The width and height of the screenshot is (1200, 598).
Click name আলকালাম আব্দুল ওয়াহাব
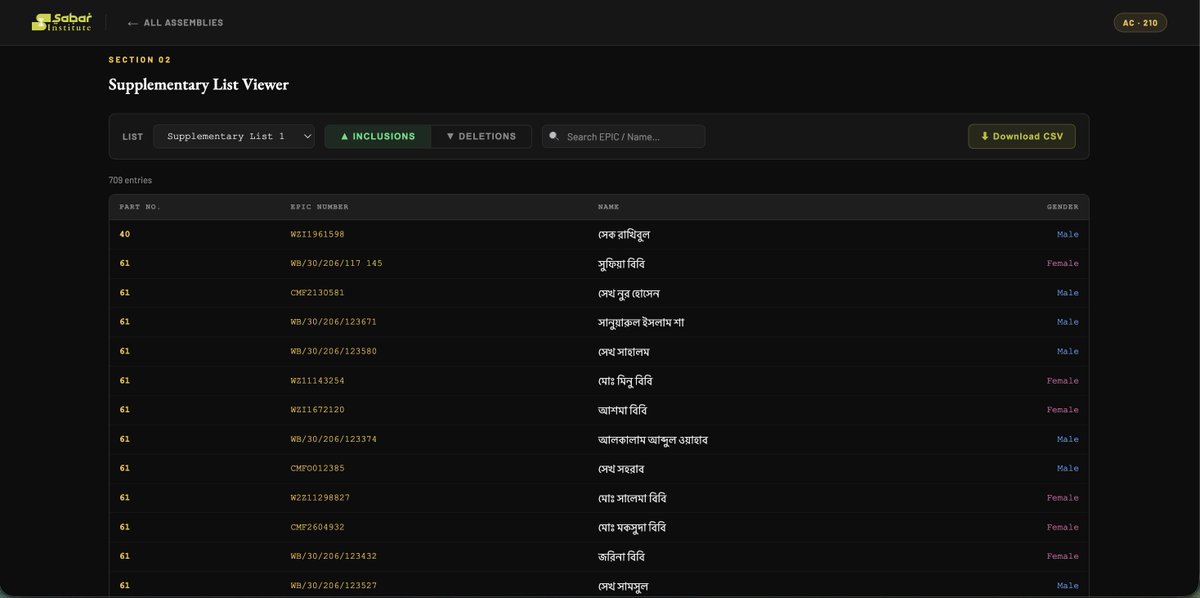tap(652, 439)
